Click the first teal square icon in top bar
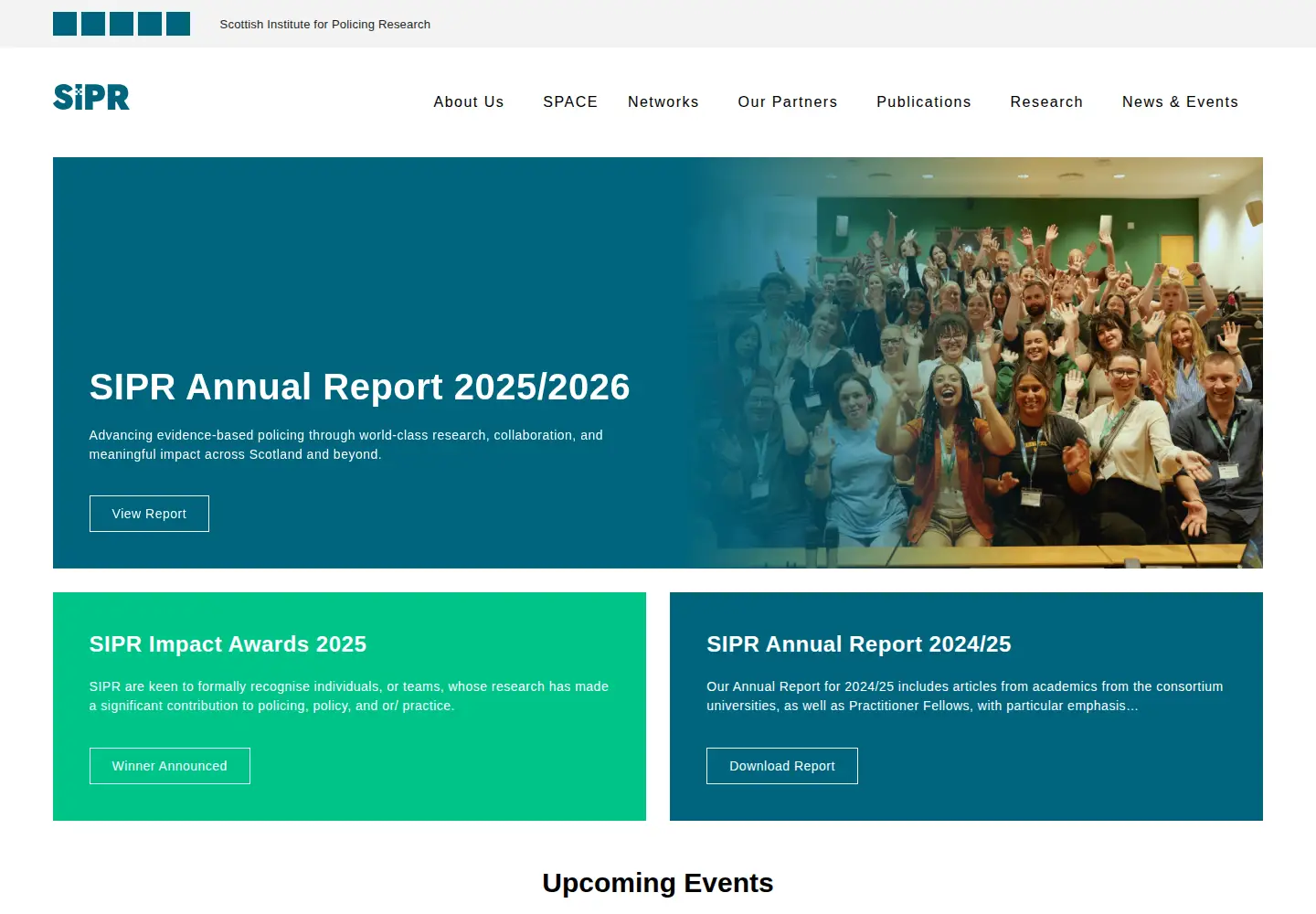Viewport: 1316px width, 914px height. [x=65, y=24]
